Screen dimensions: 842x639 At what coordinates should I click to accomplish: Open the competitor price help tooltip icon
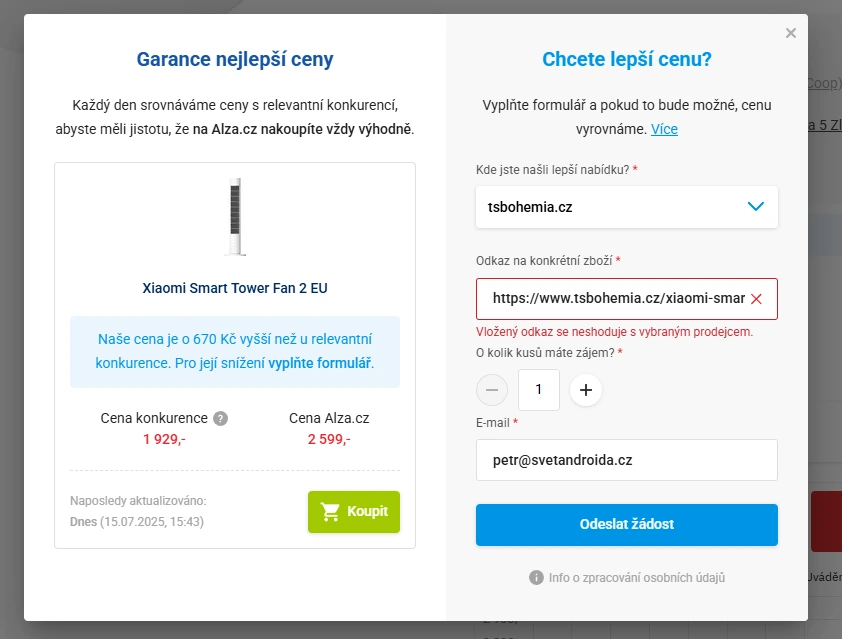(x=220, y=418)
